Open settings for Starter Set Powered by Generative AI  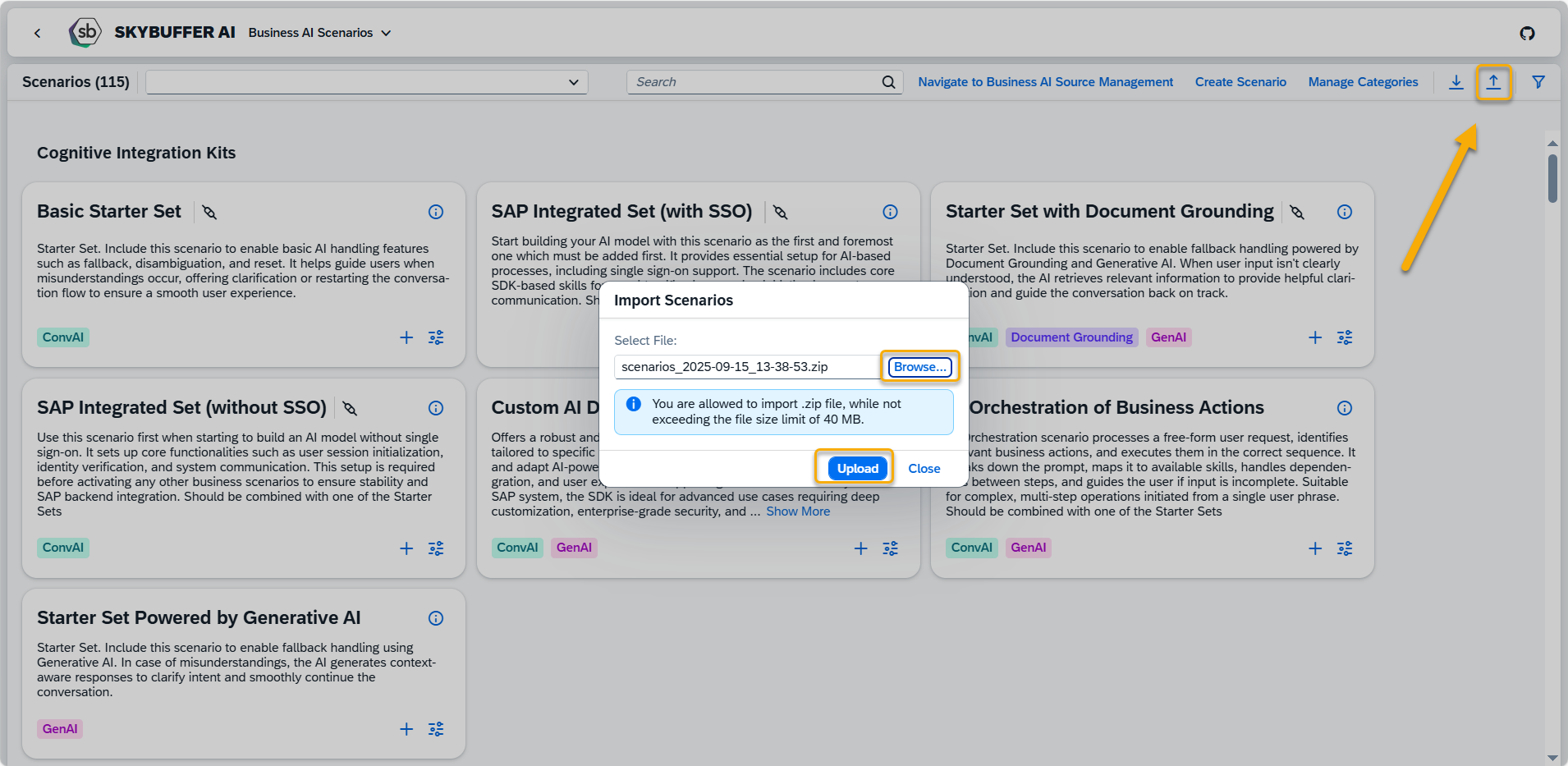pos(436,729)
